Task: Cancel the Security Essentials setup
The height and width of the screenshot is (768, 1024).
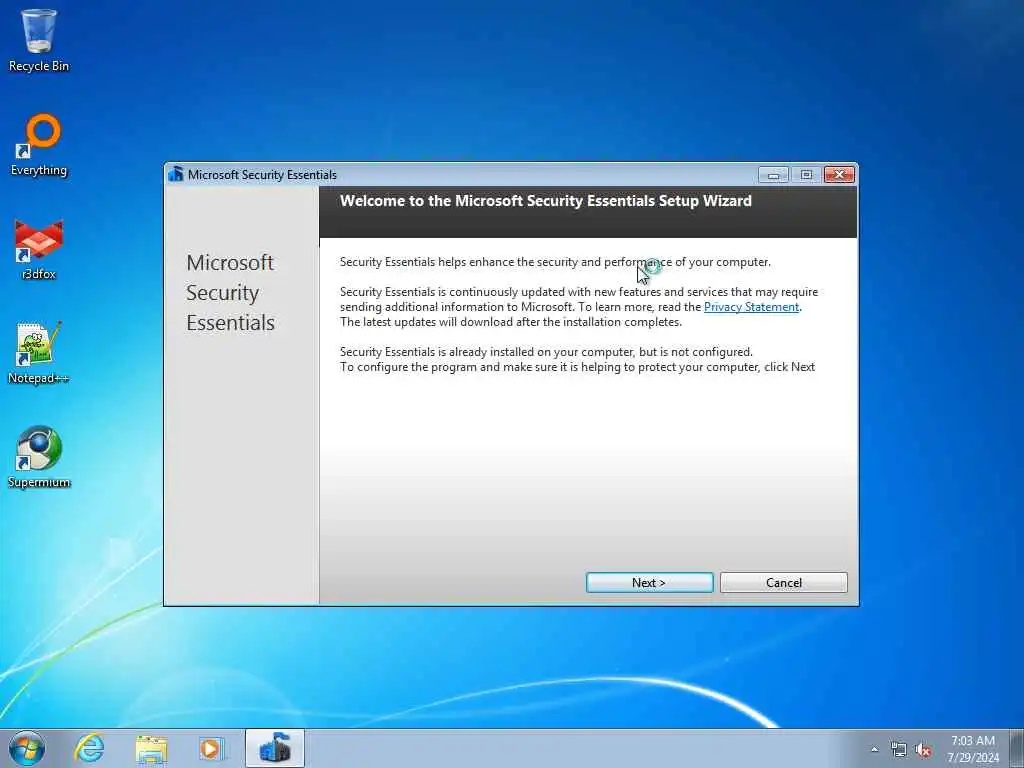Action: point(784,583)
